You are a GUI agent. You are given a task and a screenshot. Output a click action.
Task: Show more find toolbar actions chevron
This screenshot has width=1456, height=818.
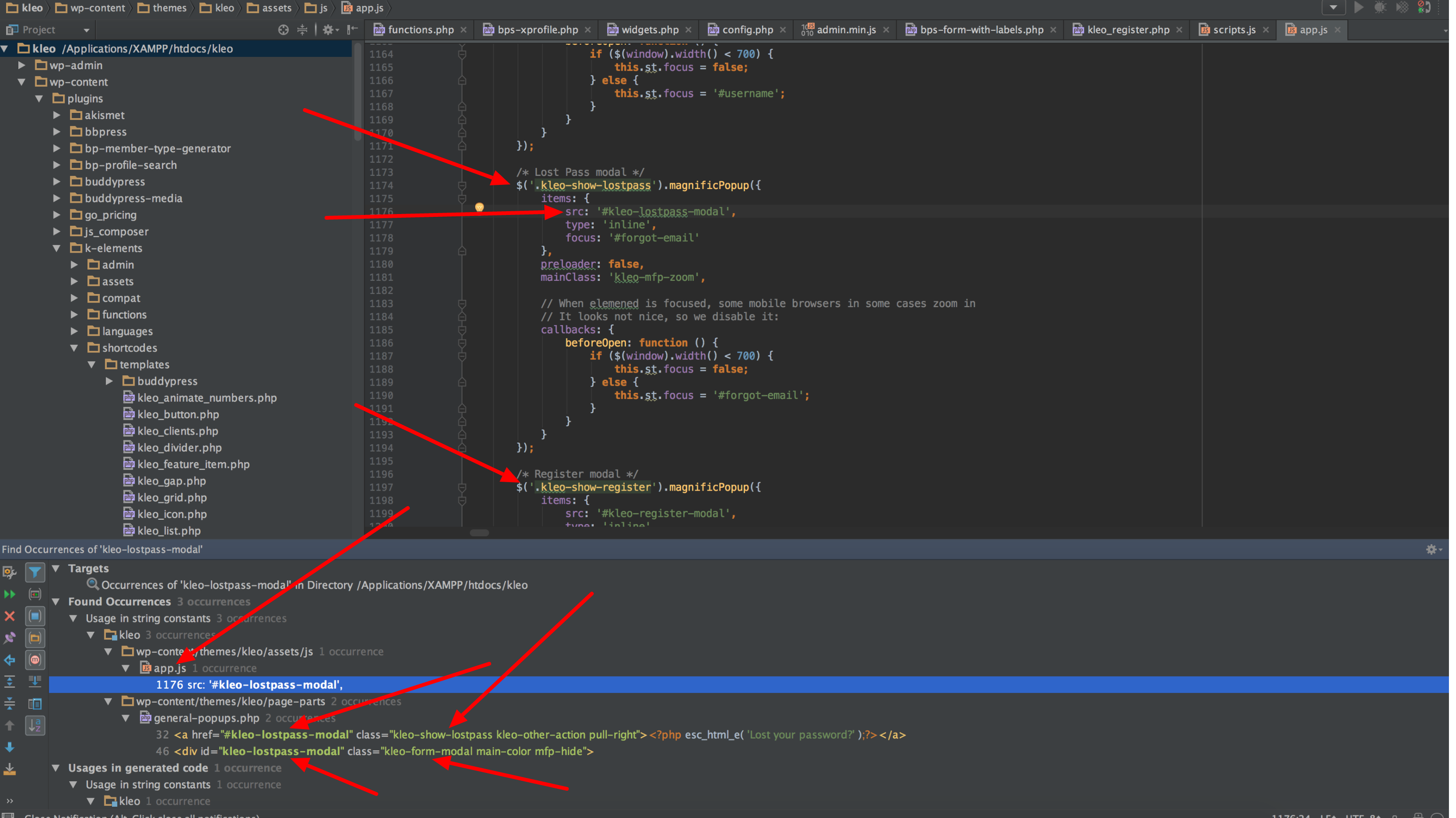(x=9, y=801)
